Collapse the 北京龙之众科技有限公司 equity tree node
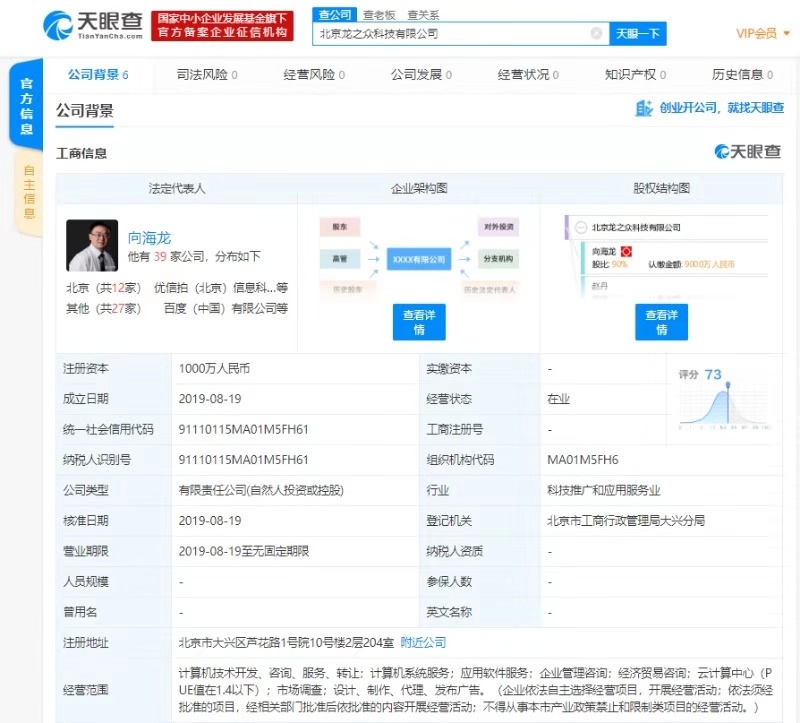800x723 pixels. (581, 228)
